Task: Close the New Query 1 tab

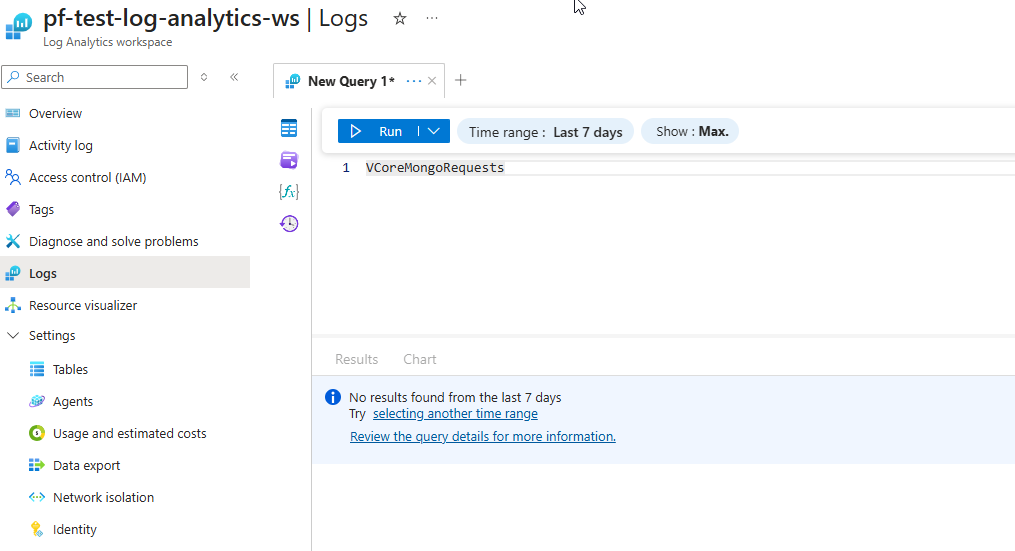Action: point(432,81)
